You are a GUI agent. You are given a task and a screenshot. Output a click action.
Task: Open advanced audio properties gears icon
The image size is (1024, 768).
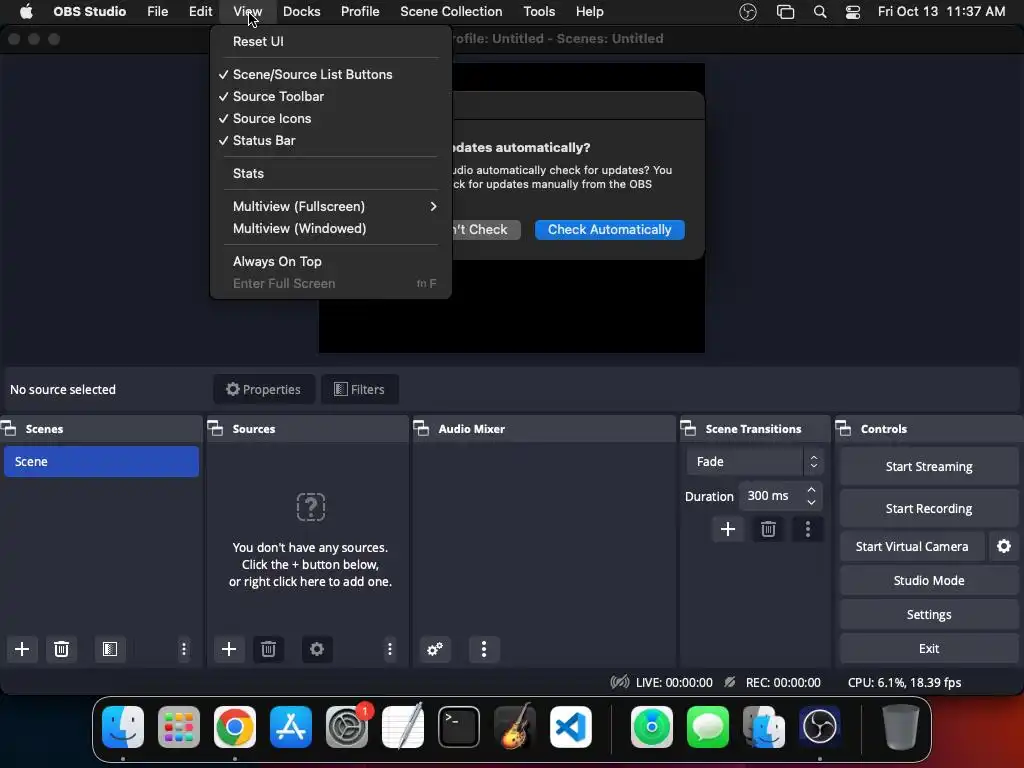[435, 649]
